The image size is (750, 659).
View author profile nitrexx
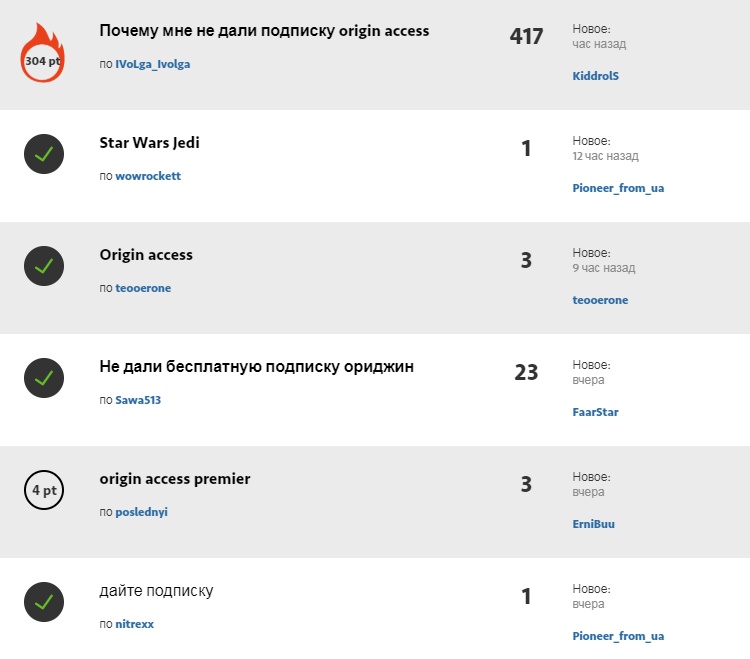[134, 624]
